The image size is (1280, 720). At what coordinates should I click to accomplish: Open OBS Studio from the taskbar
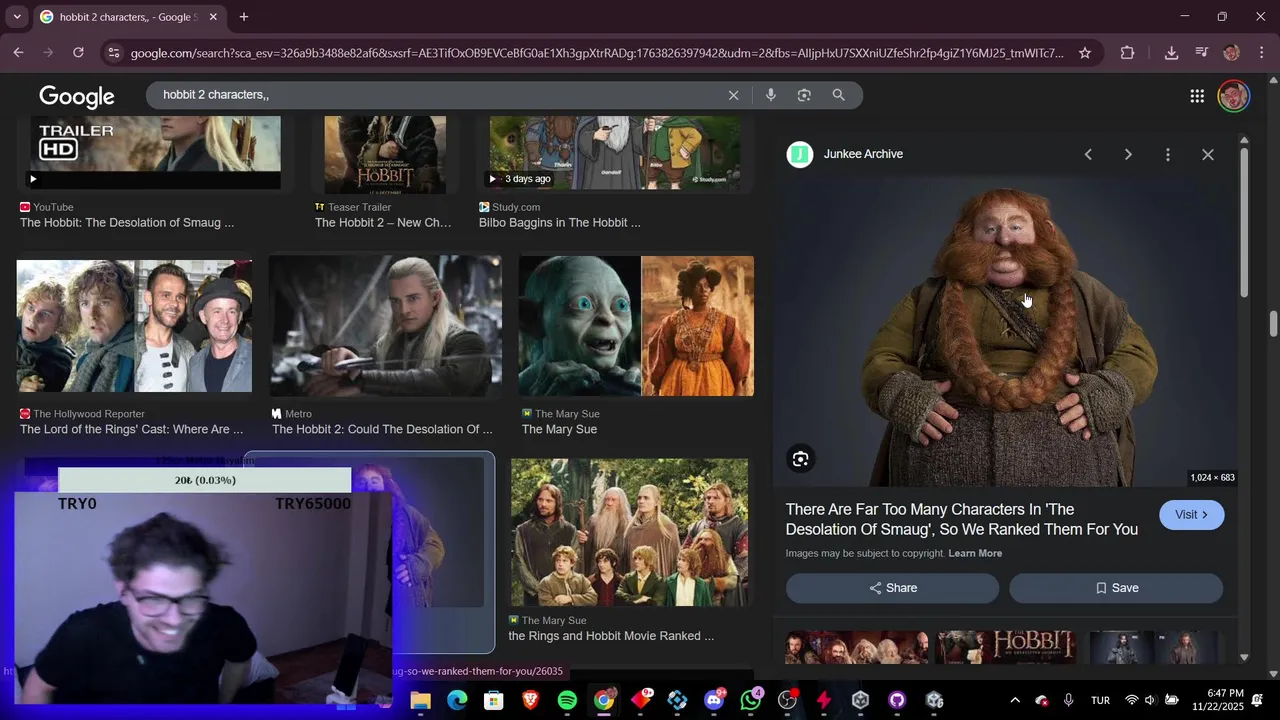point(787,701)
